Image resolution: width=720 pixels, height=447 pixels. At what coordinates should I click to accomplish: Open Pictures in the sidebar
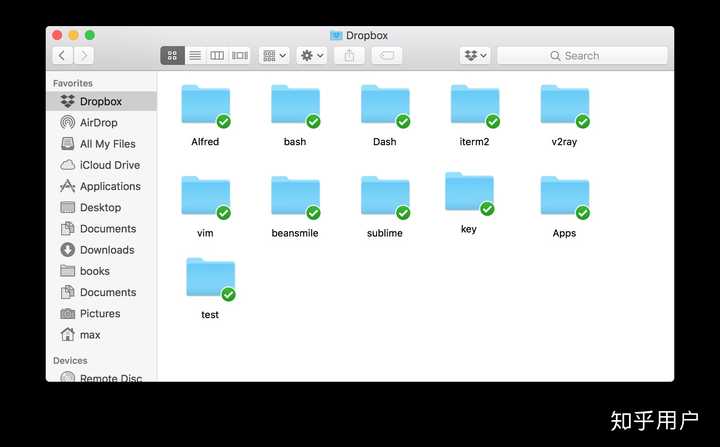(x=101, y=313)
